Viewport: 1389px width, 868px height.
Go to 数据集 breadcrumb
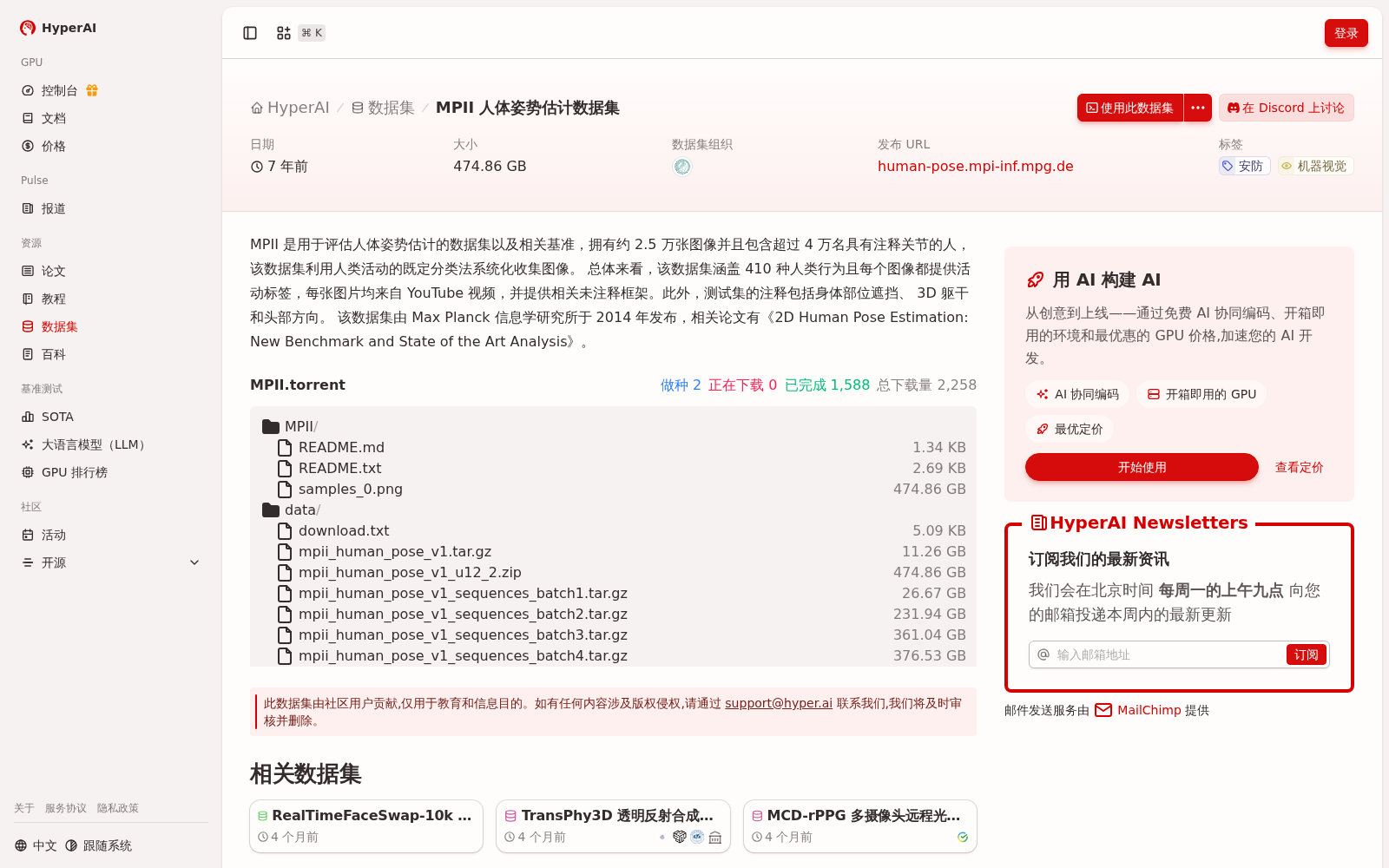383,108
